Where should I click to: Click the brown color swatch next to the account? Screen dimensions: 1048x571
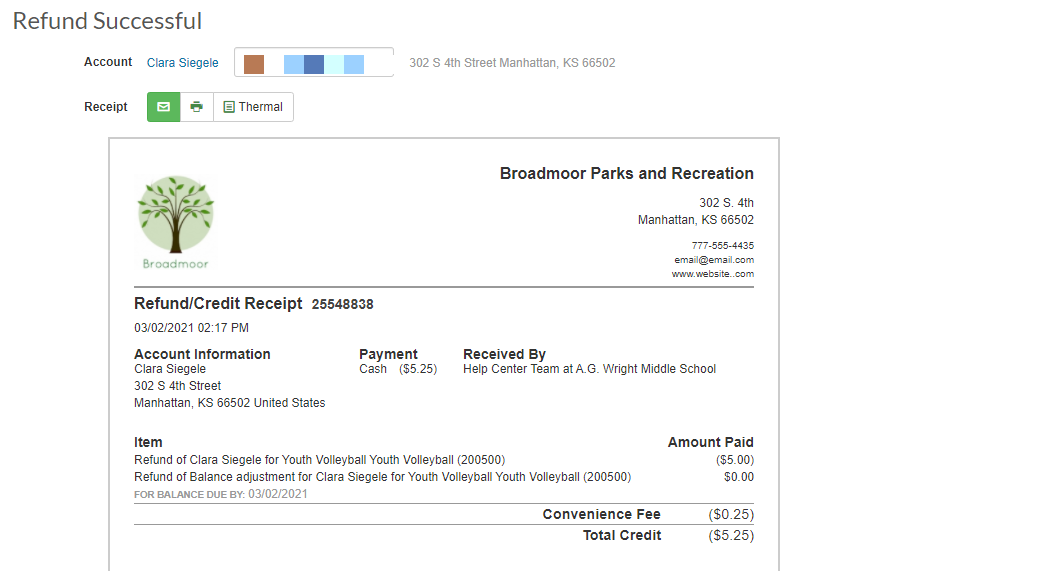pyautogui.click(x=254, y=64)
